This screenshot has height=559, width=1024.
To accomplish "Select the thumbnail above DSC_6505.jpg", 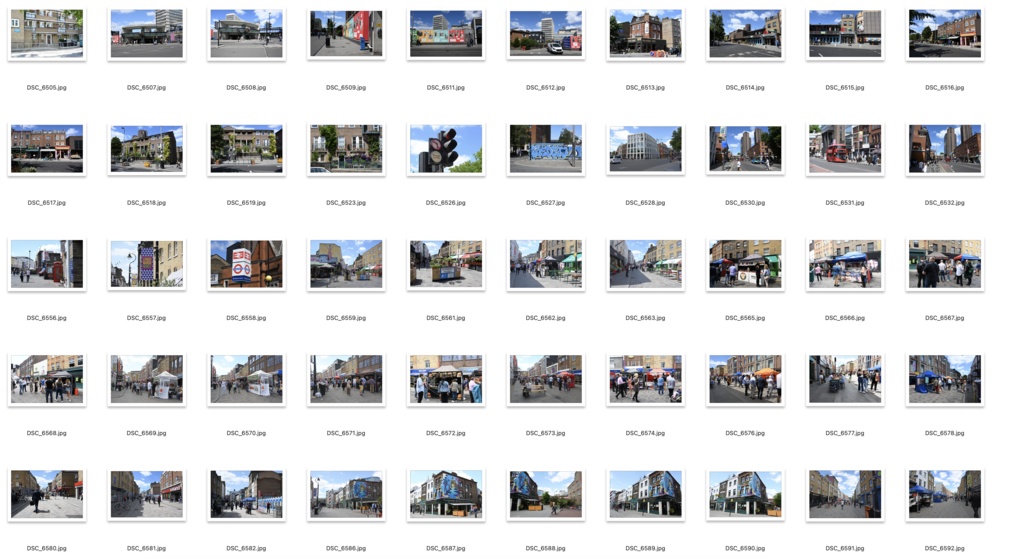I will click(46, 33).
